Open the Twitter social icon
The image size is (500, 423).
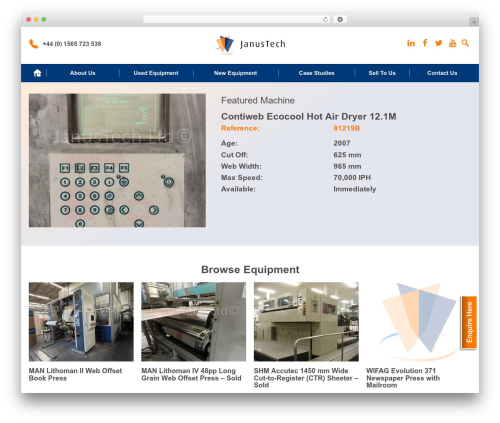click(x=439, y=43)
